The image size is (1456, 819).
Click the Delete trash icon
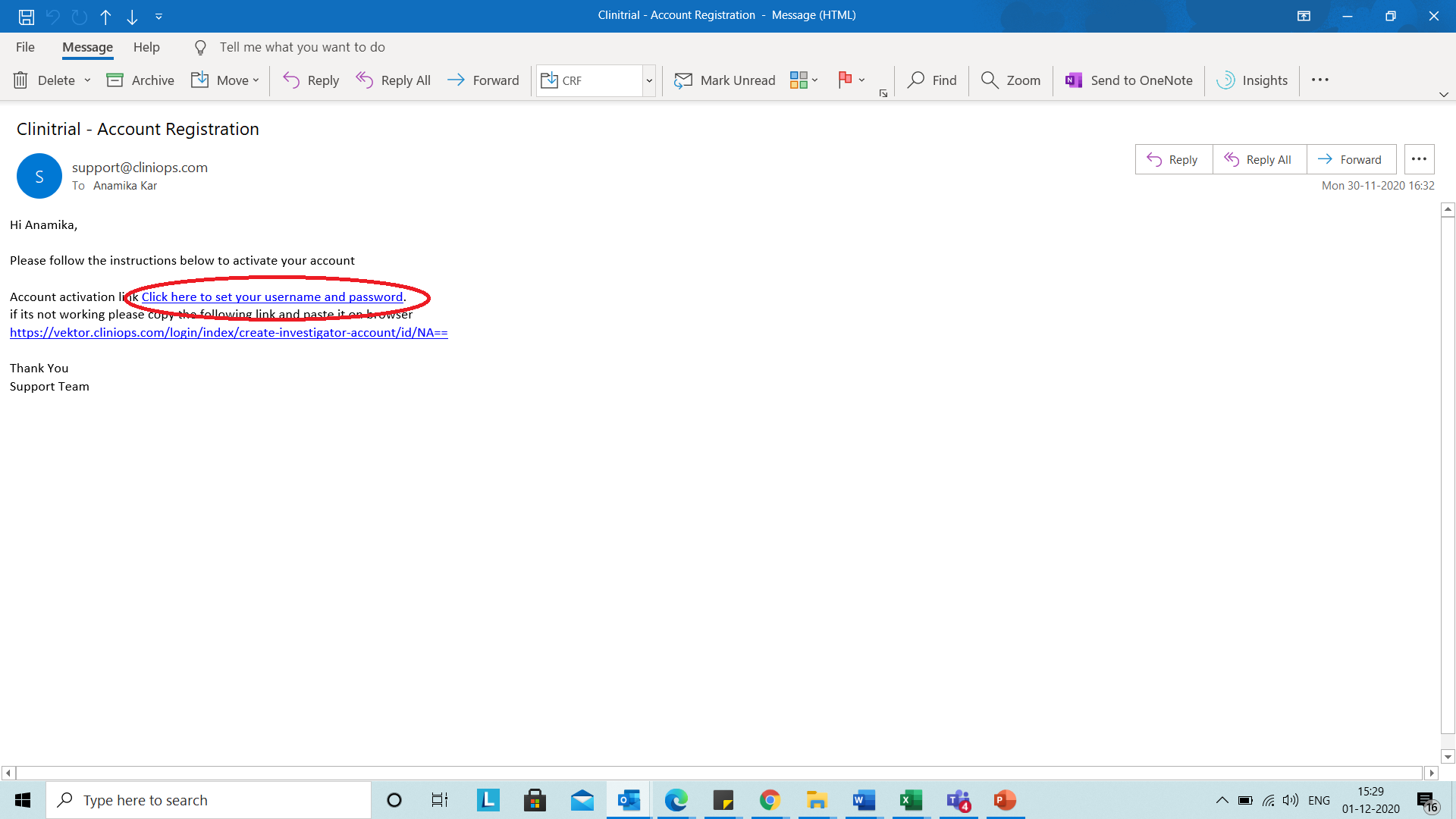(x=21, y=80)
